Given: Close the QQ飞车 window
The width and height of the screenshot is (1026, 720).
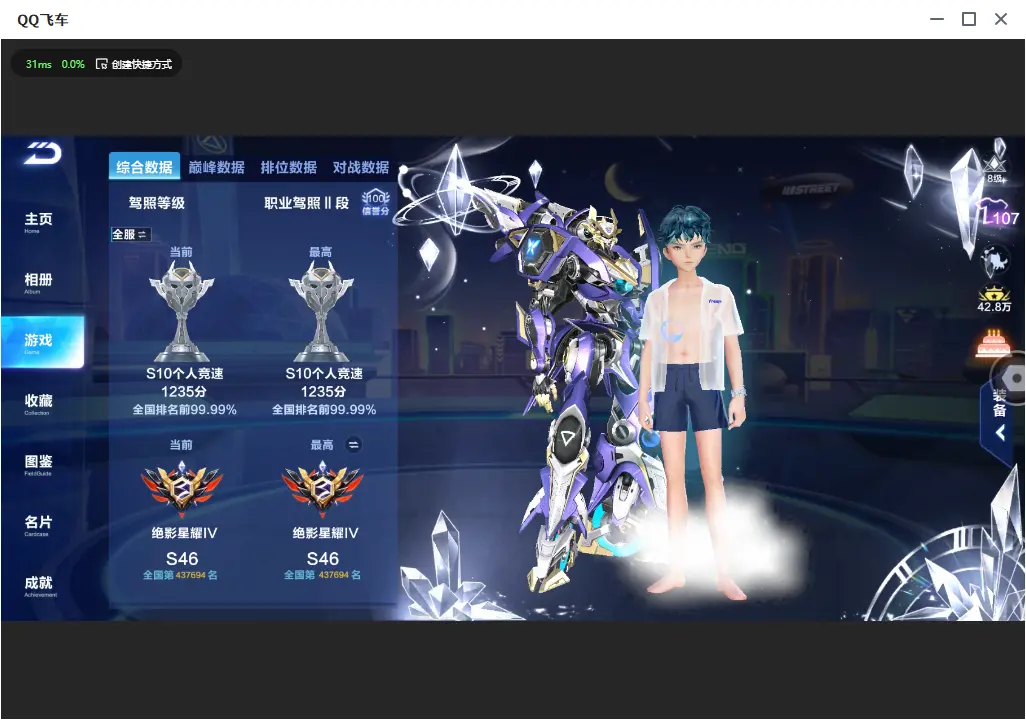Looking at the screenshot, I should [1000, 20].
